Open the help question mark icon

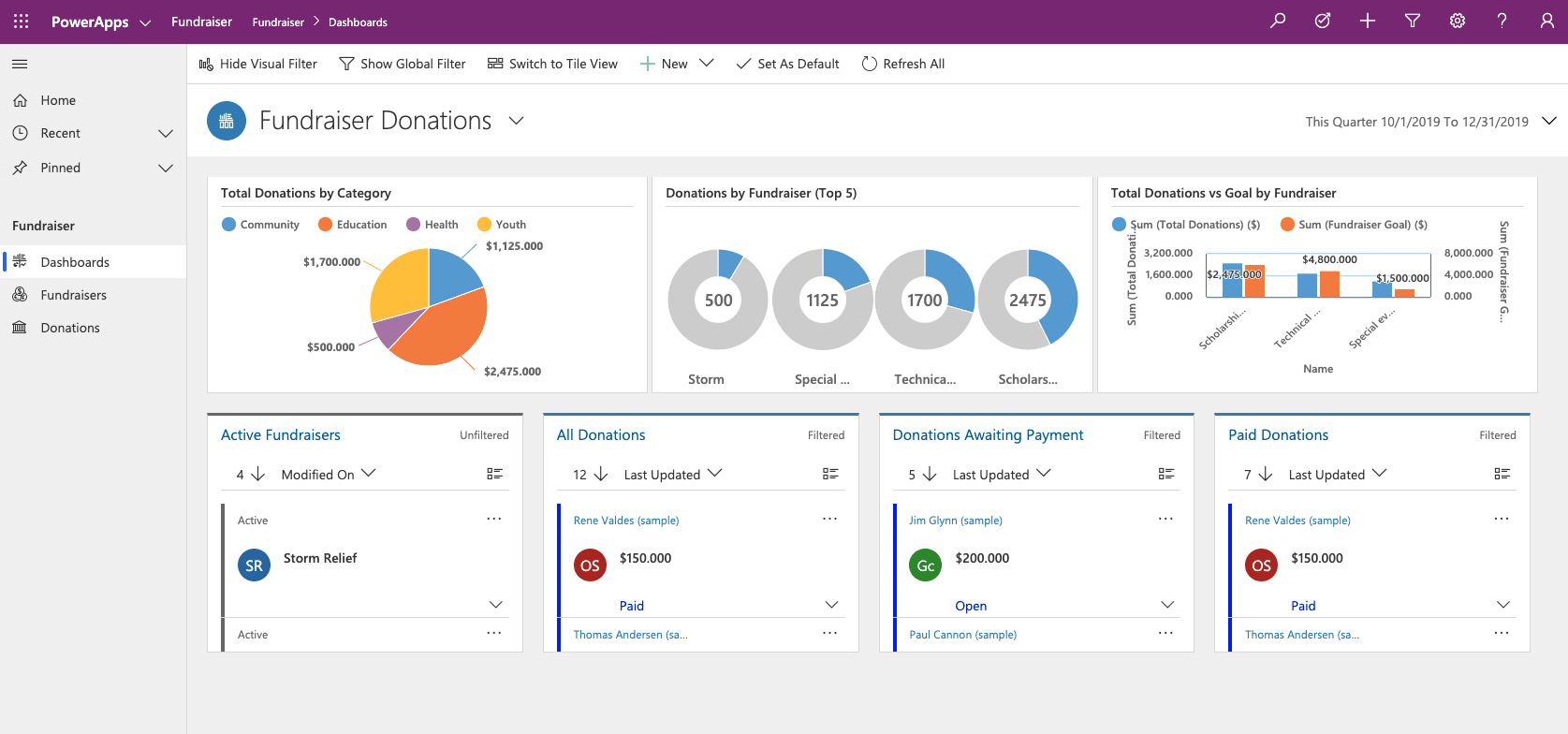pos(1502,21)
